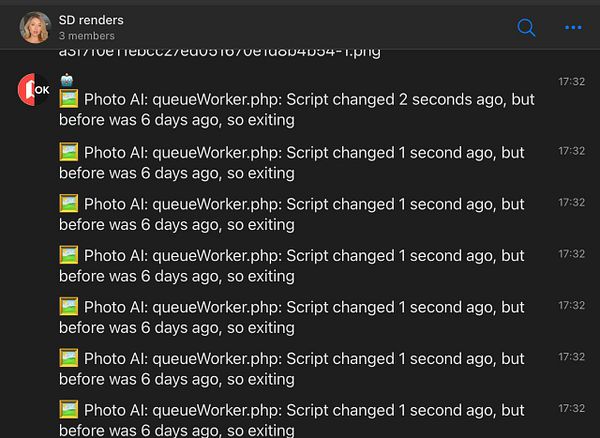View the 3 members list
600x438 pixels.
point(86,36)
